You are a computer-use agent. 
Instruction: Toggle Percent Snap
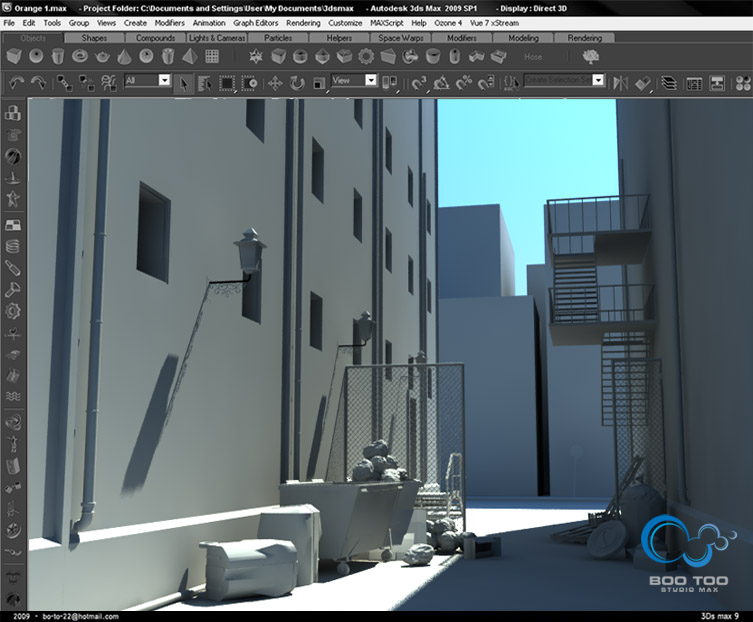(x=464, y=83)
